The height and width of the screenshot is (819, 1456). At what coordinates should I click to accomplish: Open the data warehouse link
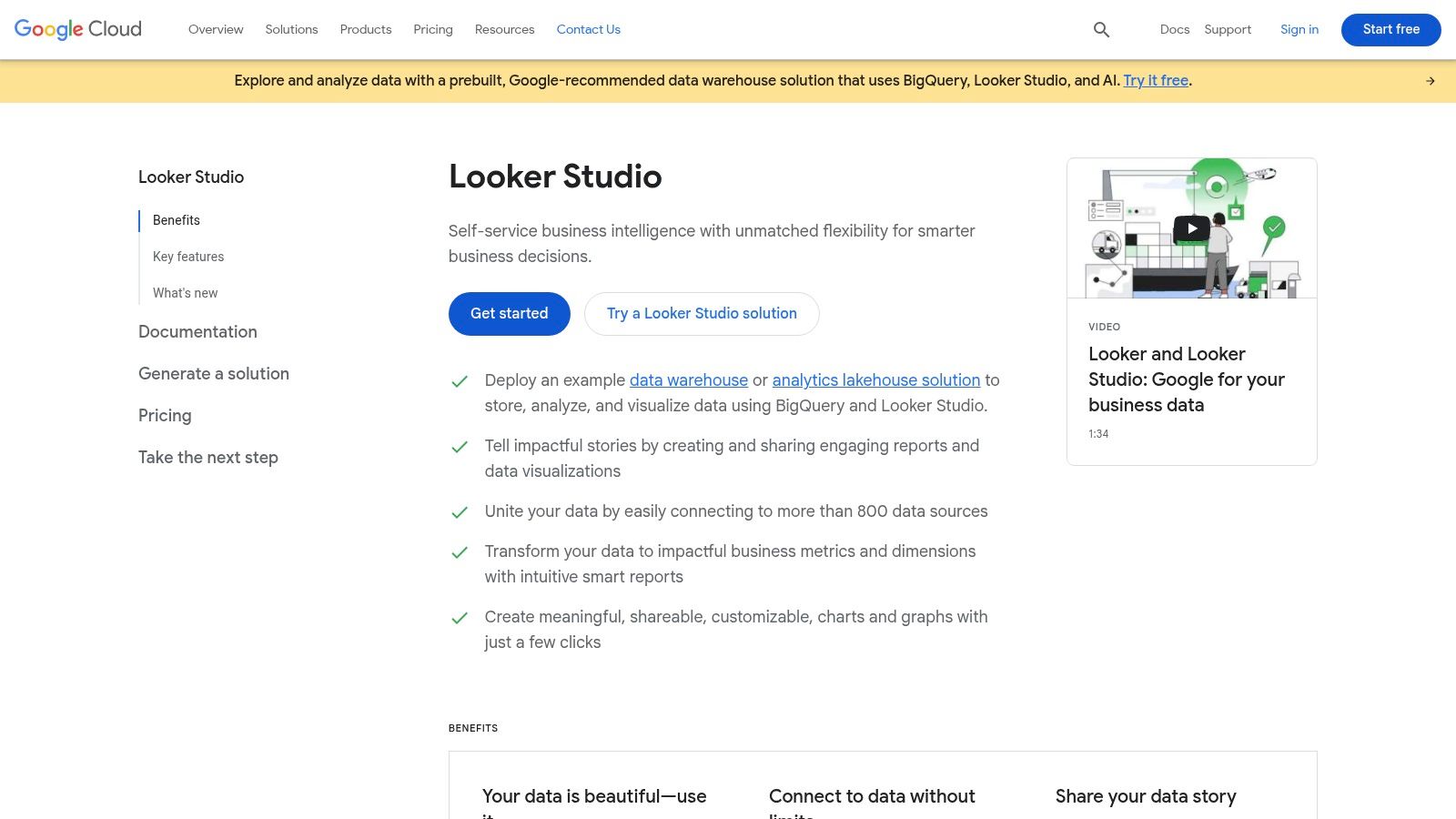pyautogui.click(x=688, y=379)
